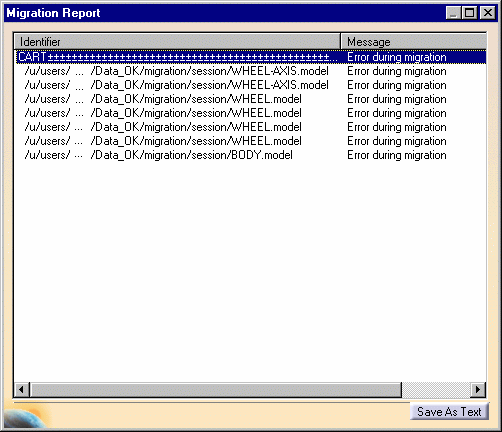Sort by the Identifier column header
The image size is (502, 432).
click(x=177, y=42)
